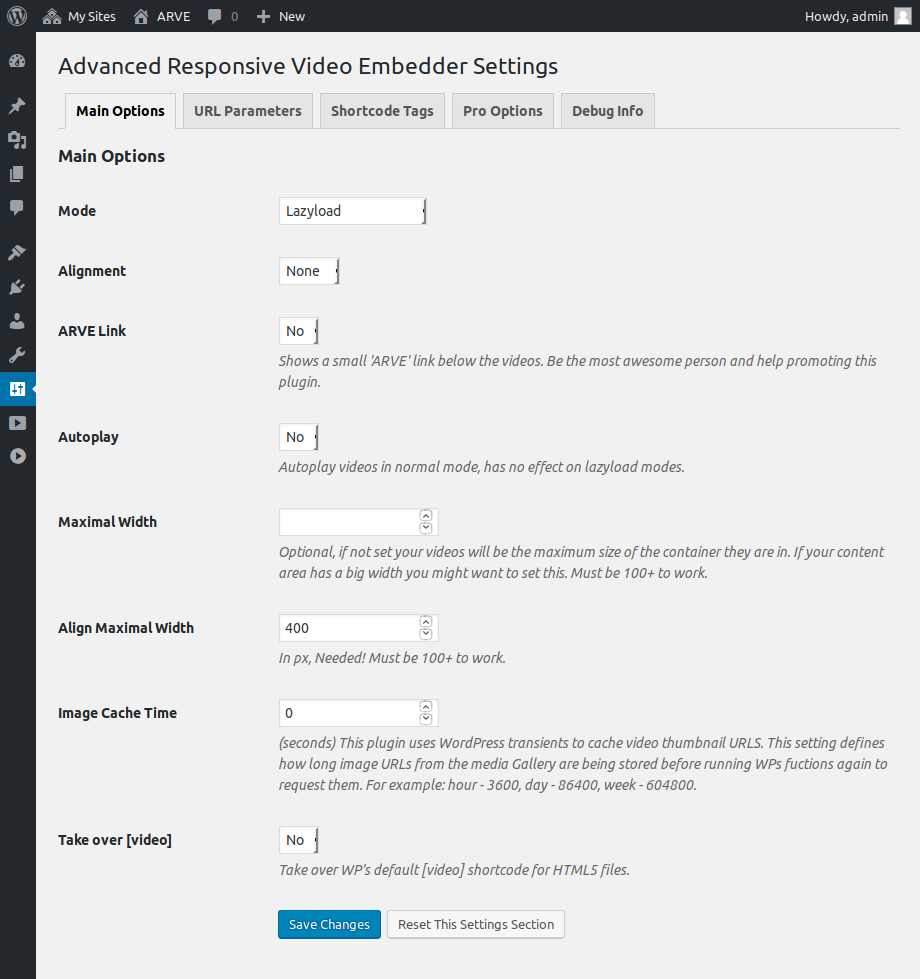Click Reset This Settings Section button
The width and height of the screenshot is (920, 979).
(475, 925)
